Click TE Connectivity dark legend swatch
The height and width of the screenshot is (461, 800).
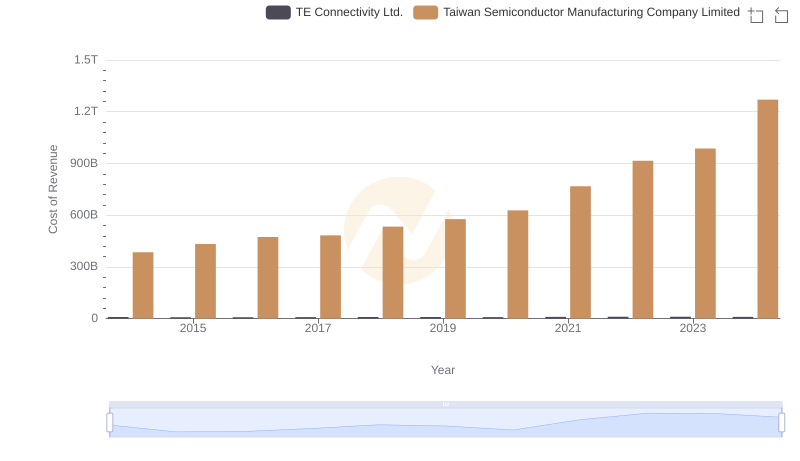278,12
